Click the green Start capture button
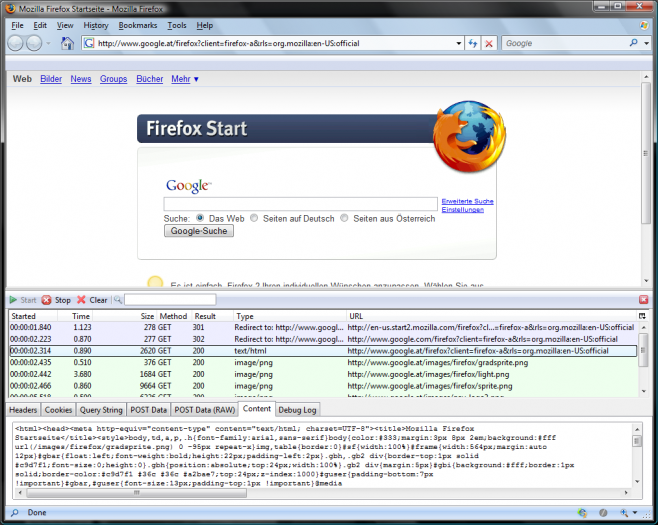This screenshot has width=658, height=525. (23, 300)
